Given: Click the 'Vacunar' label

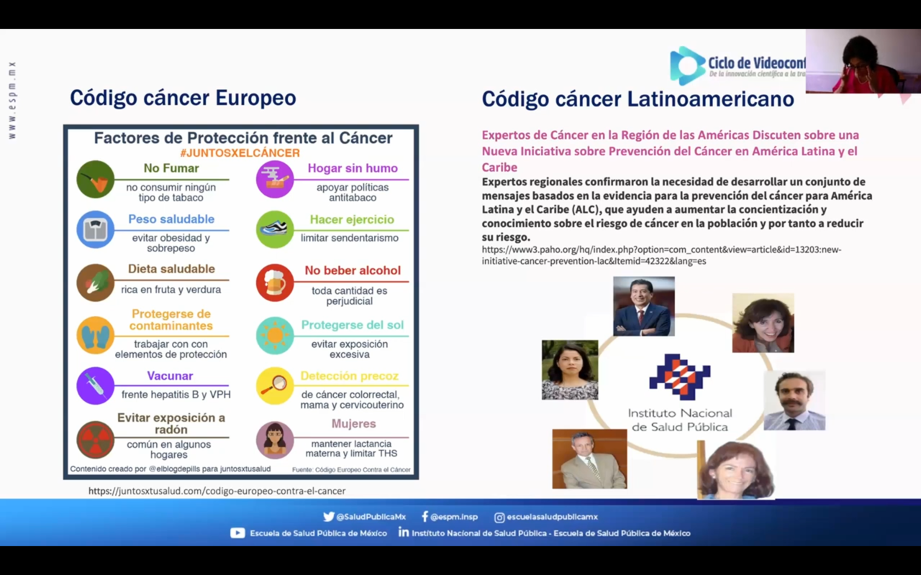Looking at the screenshot, I should click(170, 376).
